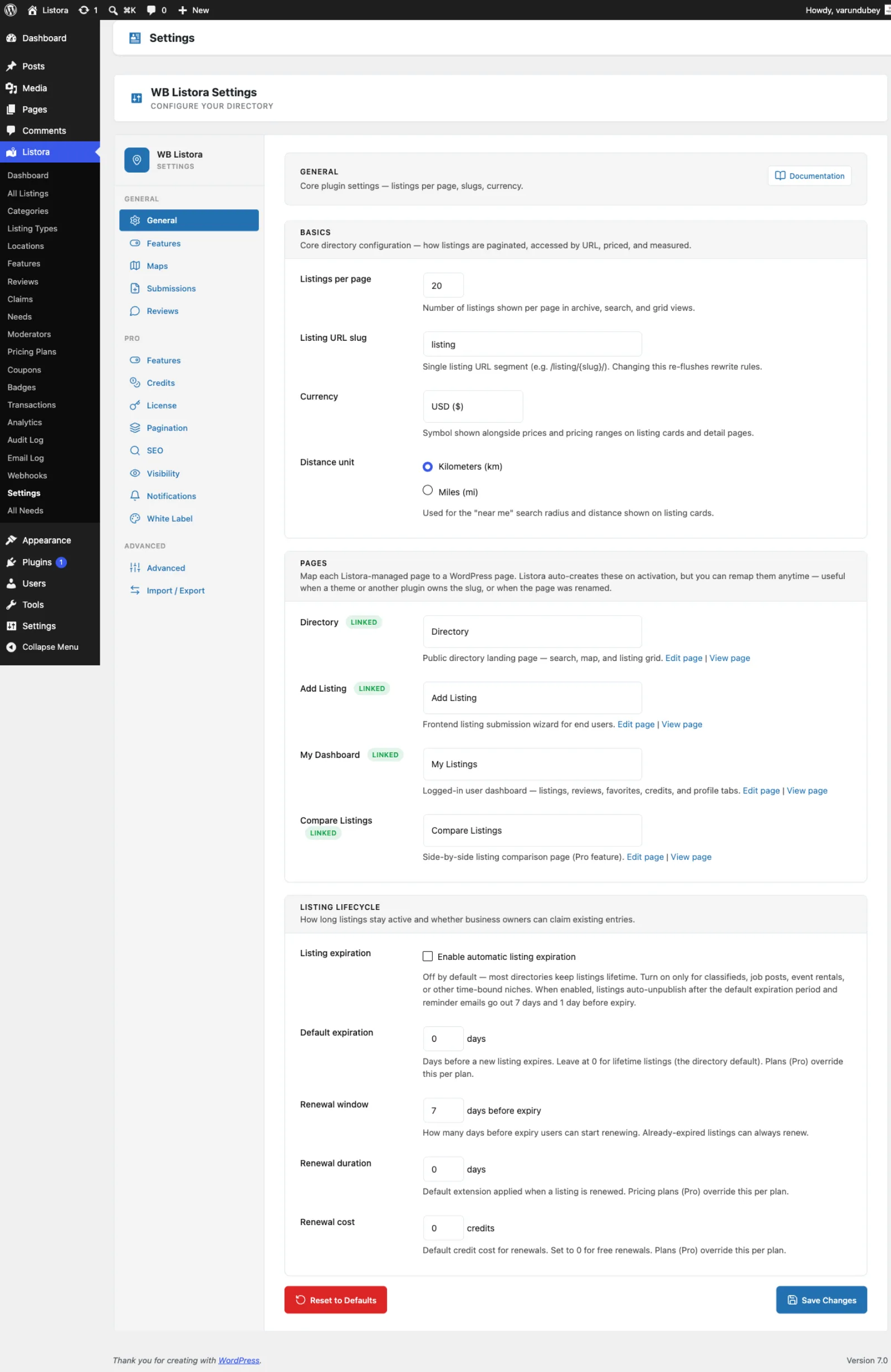Click the plus New icon in admin bar
This screenshot has width=891, height=1372.
(x=182, y=10)
